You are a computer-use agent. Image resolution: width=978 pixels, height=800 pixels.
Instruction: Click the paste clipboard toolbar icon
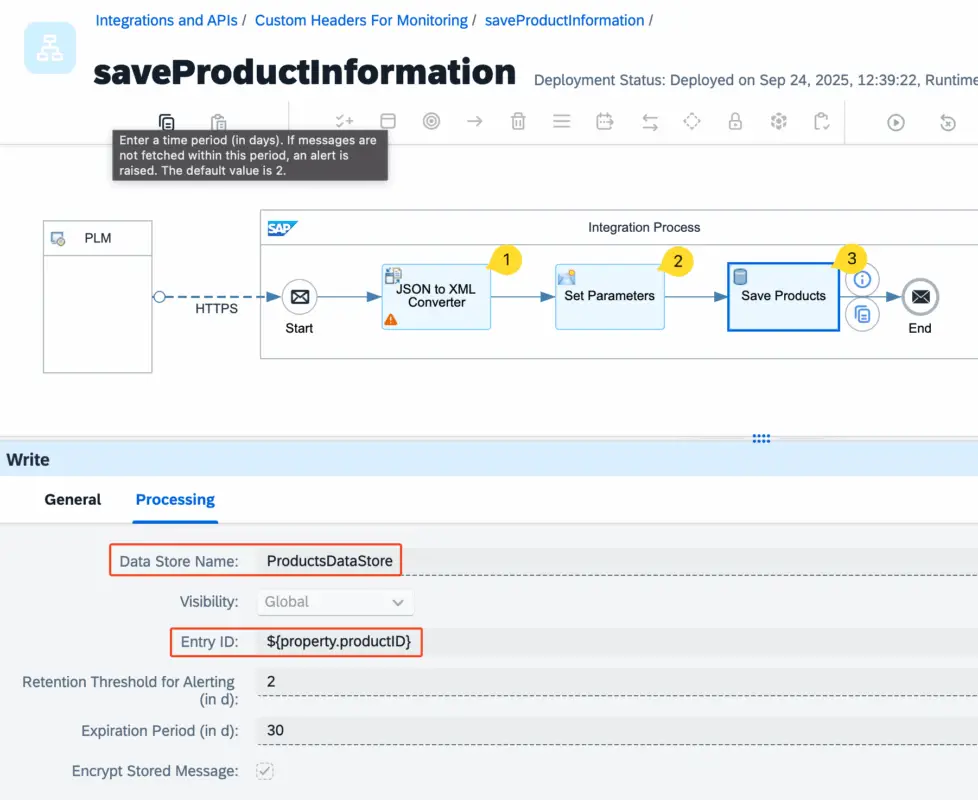point(218,122)
